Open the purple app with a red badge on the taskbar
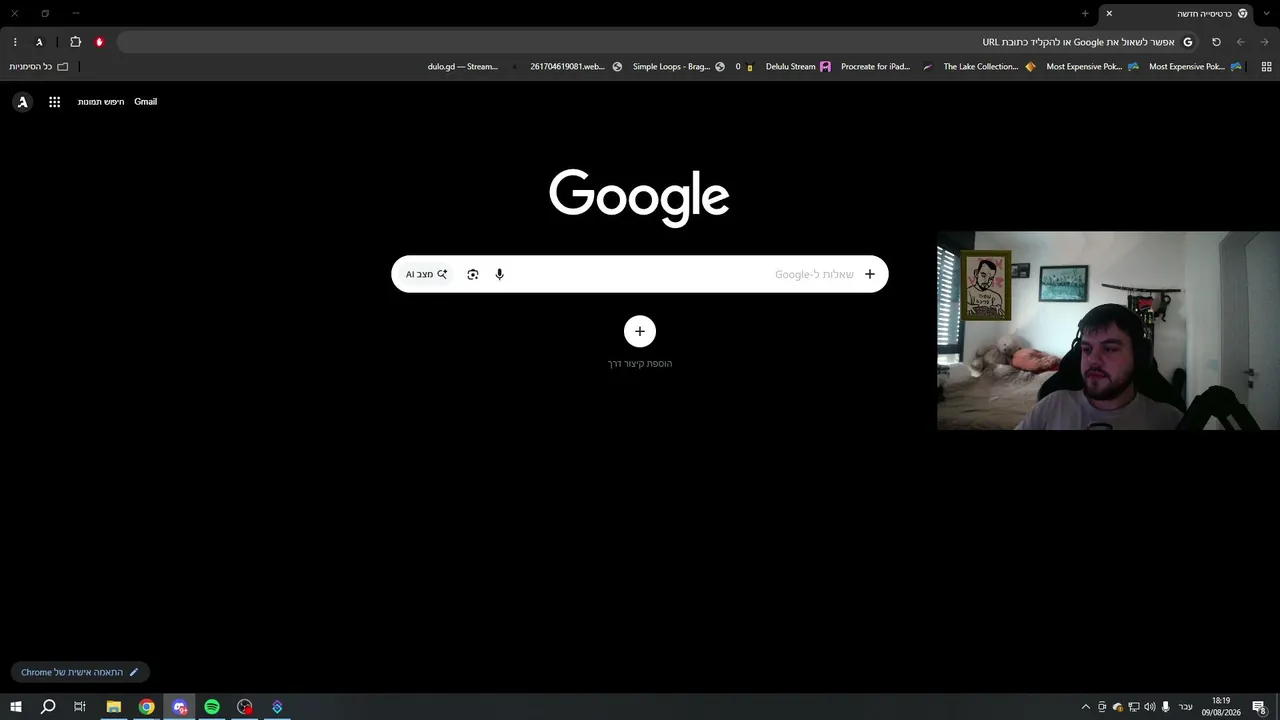 coord(180,707)
